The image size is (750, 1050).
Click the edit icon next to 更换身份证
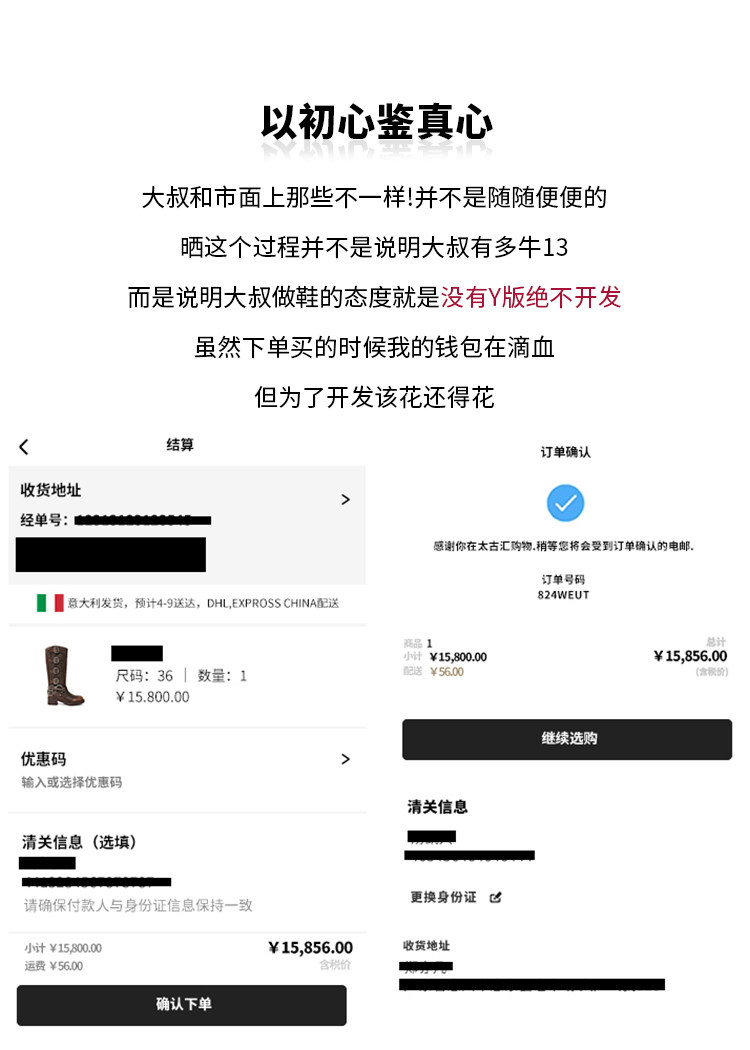click(x=496, y=897)
